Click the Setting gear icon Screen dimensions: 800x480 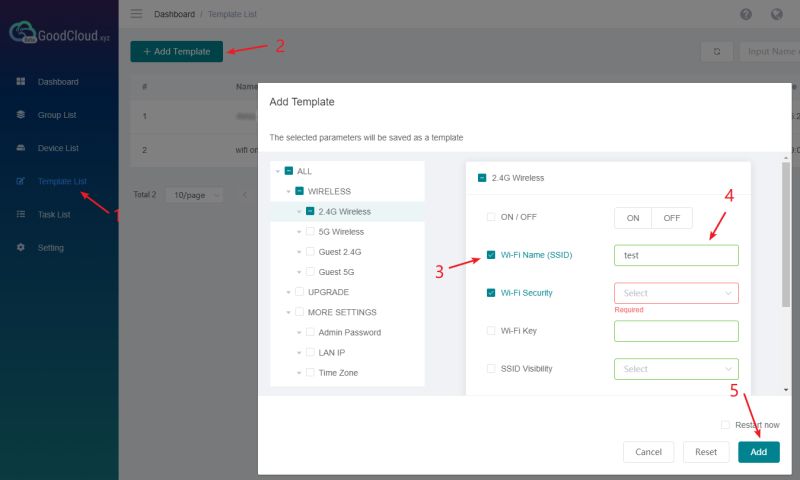[20, 247]
